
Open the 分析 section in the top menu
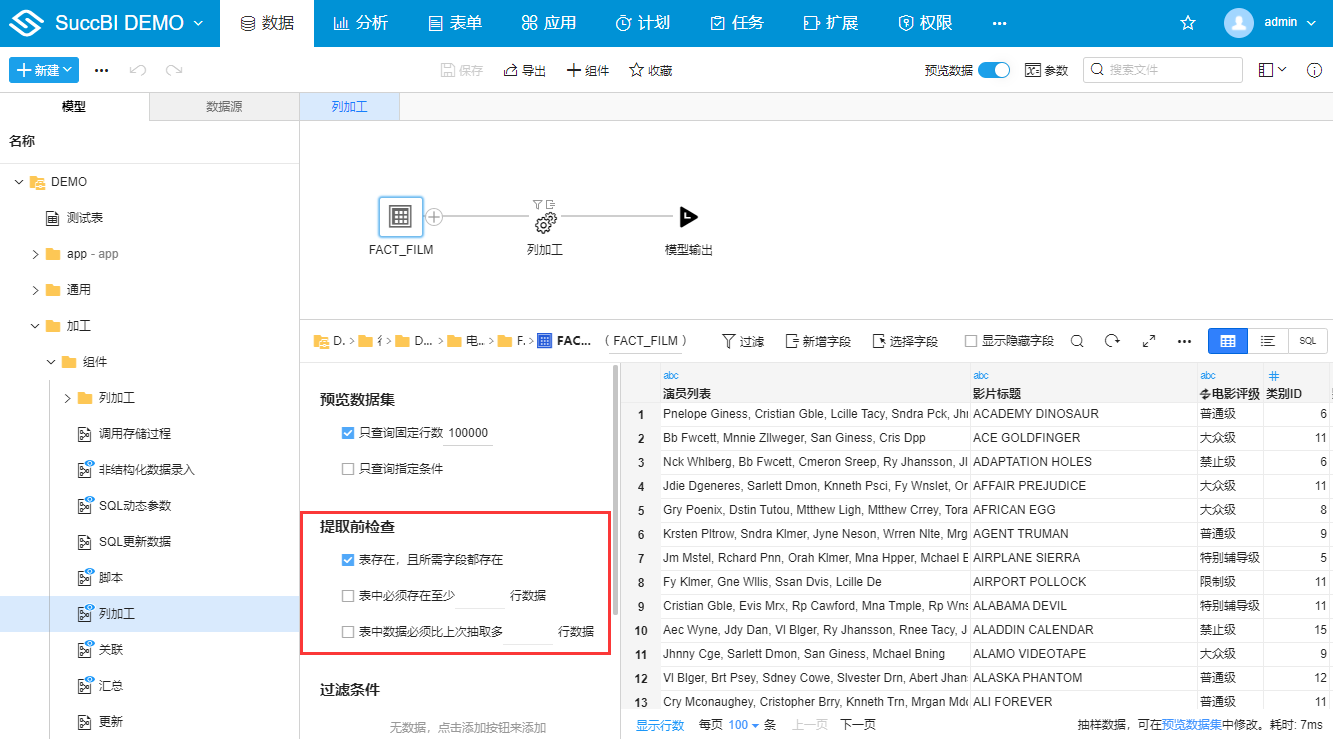[360, 22]
